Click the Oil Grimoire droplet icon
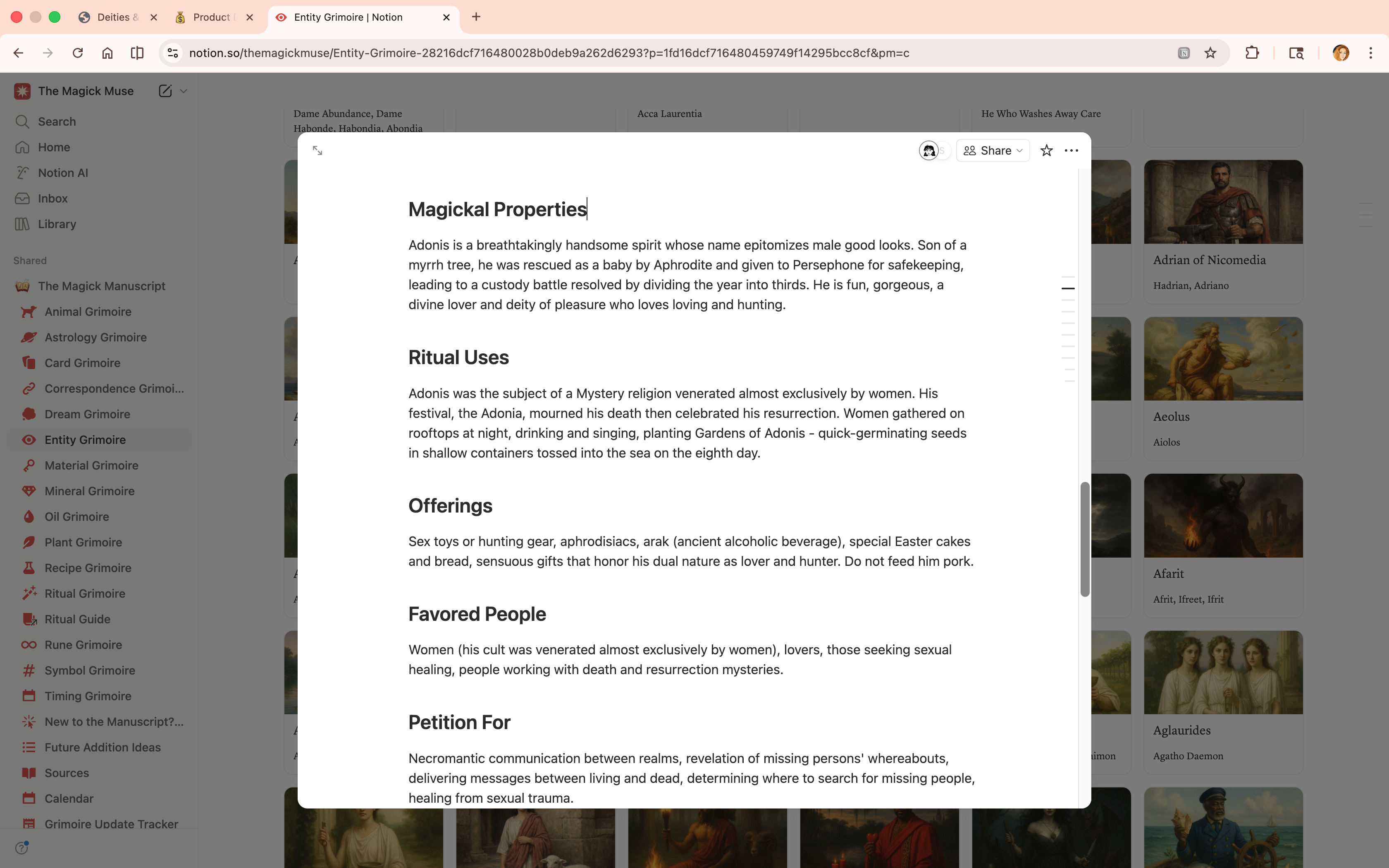This screenshot has height=868, width=1389. click(29, 517)
